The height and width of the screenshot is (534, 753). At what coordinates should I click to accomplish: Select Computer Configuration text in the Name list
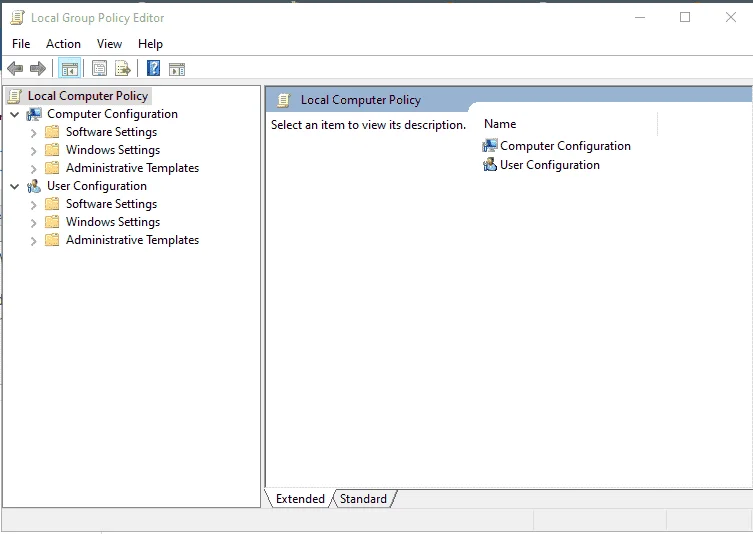coord(565,146)
